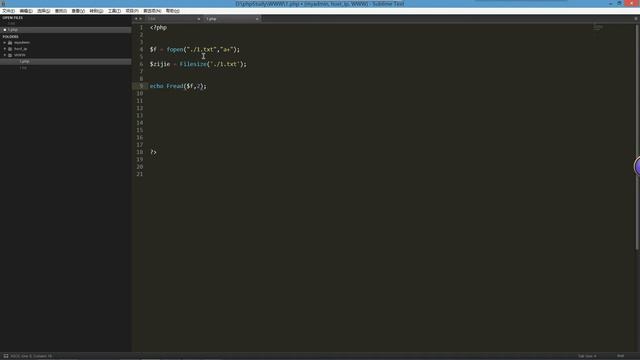This screenshot has height=360, width=640.
Task: Select the myadmin folder name
Action: pyautogui.click(x=22, y=42)
